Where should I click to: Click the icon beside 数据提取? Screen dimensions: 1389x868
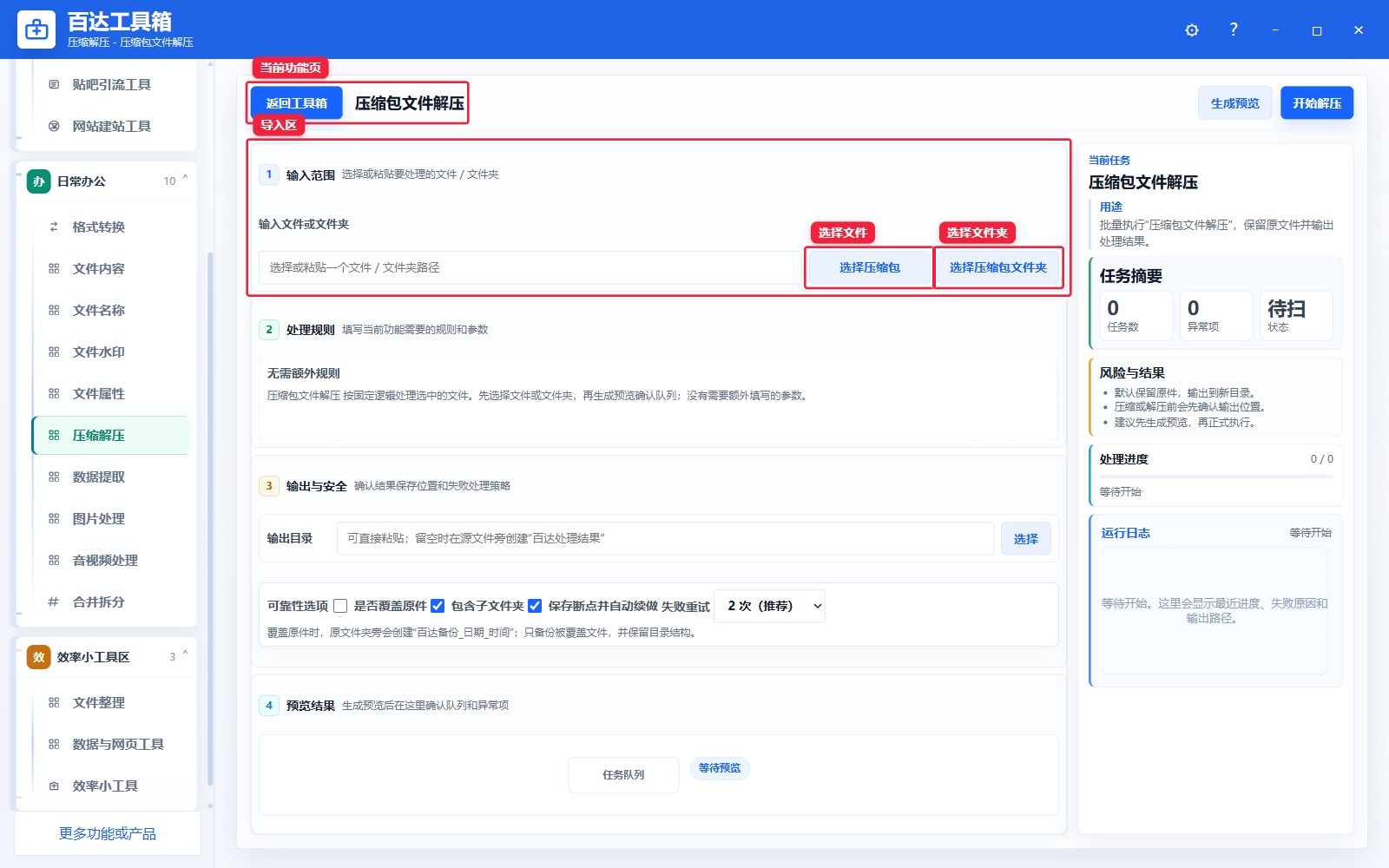point(54,477)
